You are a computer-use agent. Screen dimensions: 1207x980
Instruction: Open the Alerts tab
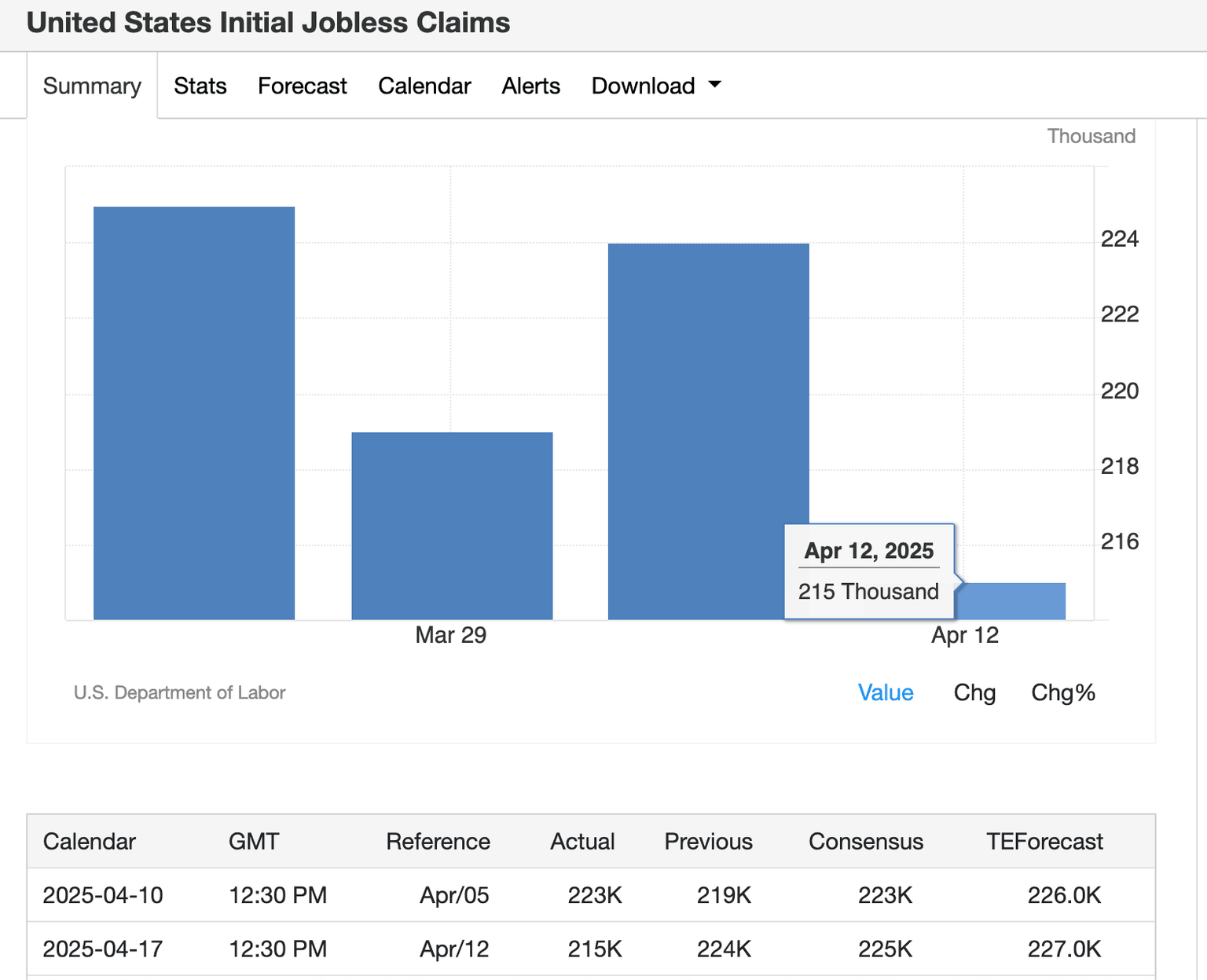[530, 86]
